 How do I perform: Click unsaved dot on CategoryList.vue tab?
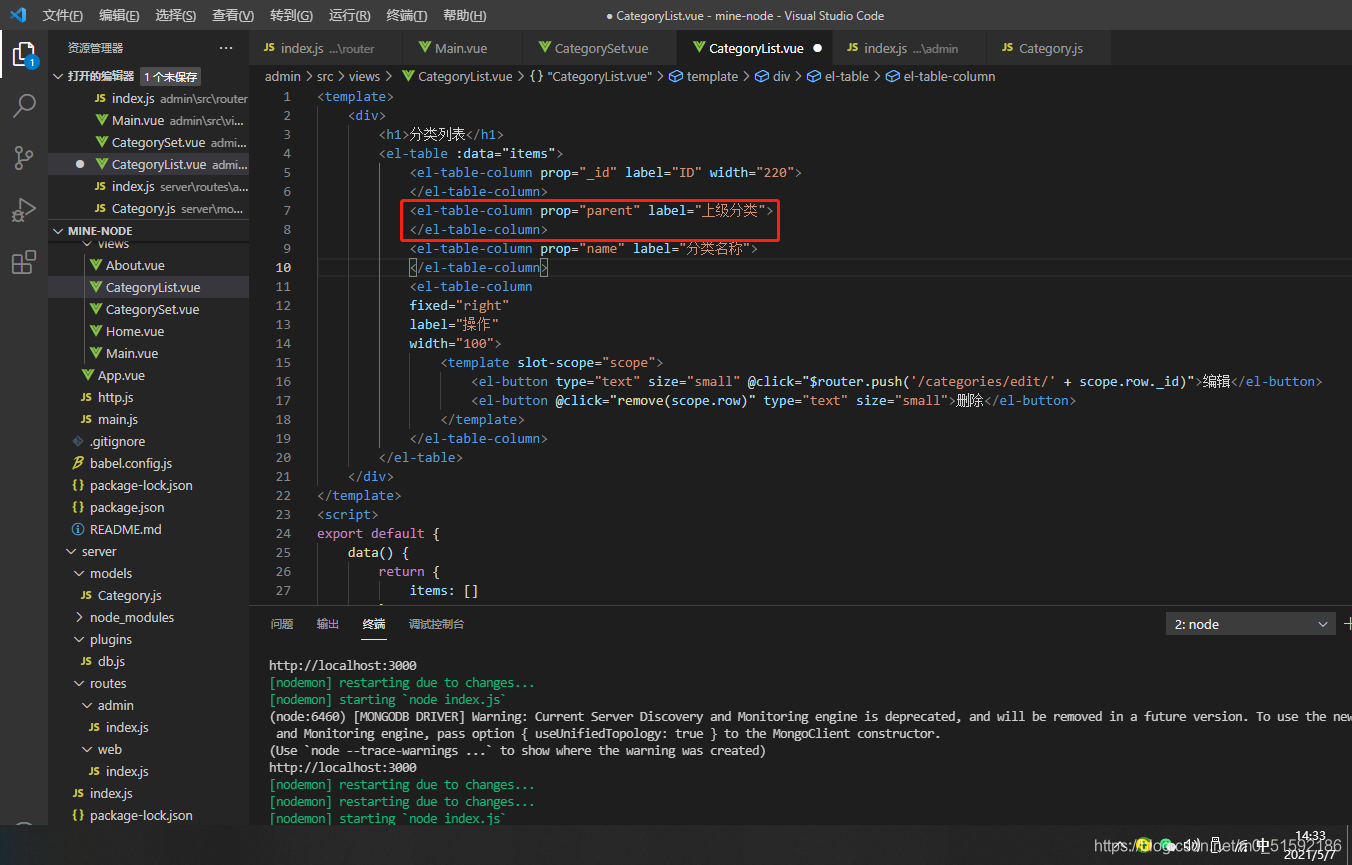pyautogui.click(x=817, y=48)
